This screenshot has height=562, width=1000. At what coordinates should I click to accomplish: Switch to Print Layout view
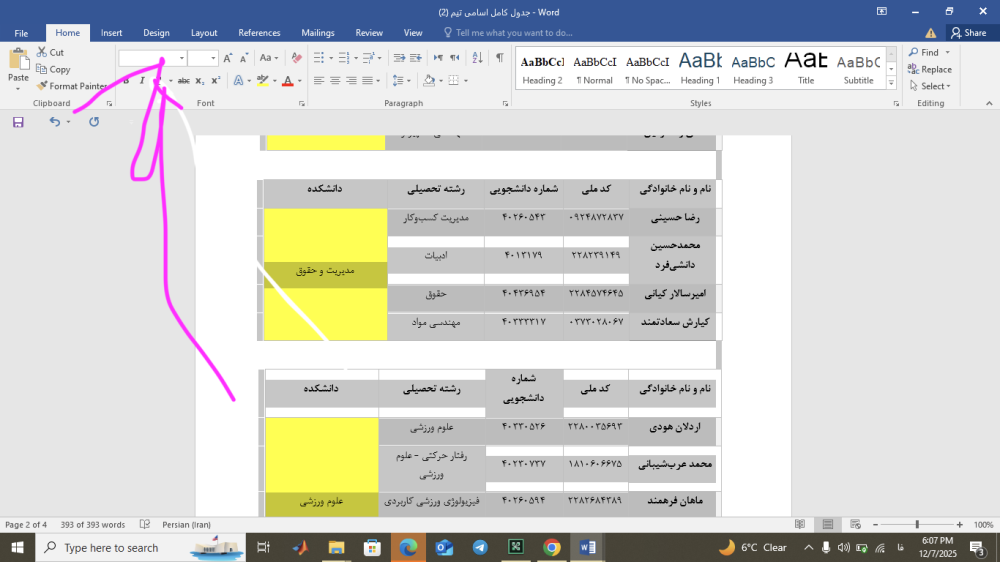[828, 524]
